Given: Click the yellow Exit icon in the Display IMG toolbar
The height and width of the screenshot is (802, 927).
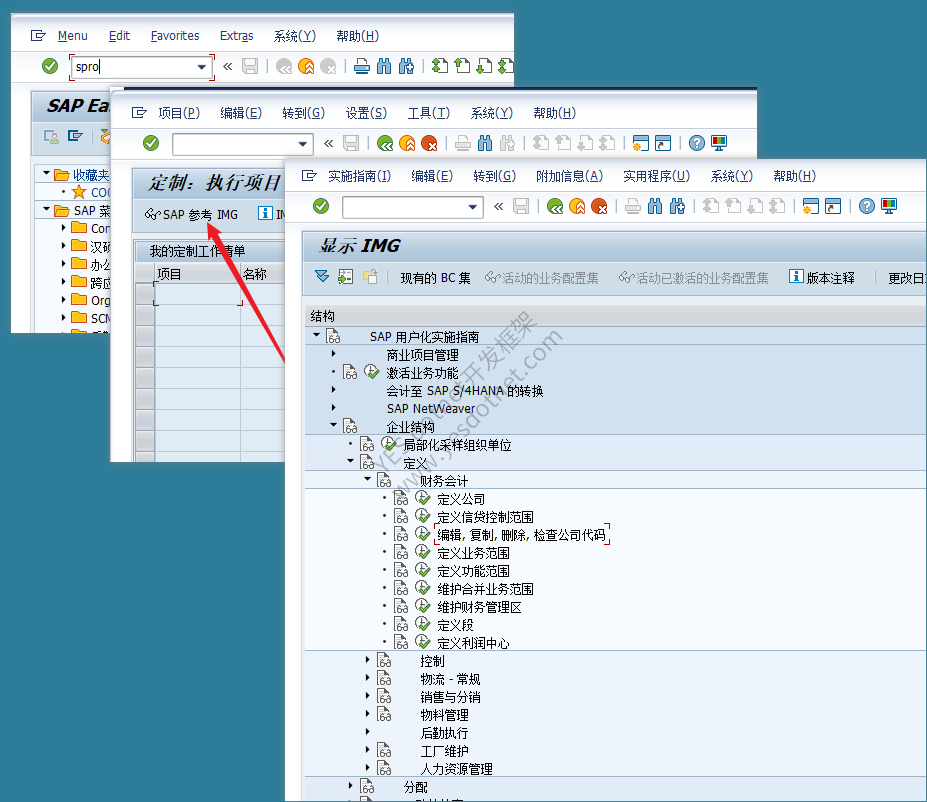Looking at the screenshot, I should (577, 206).
